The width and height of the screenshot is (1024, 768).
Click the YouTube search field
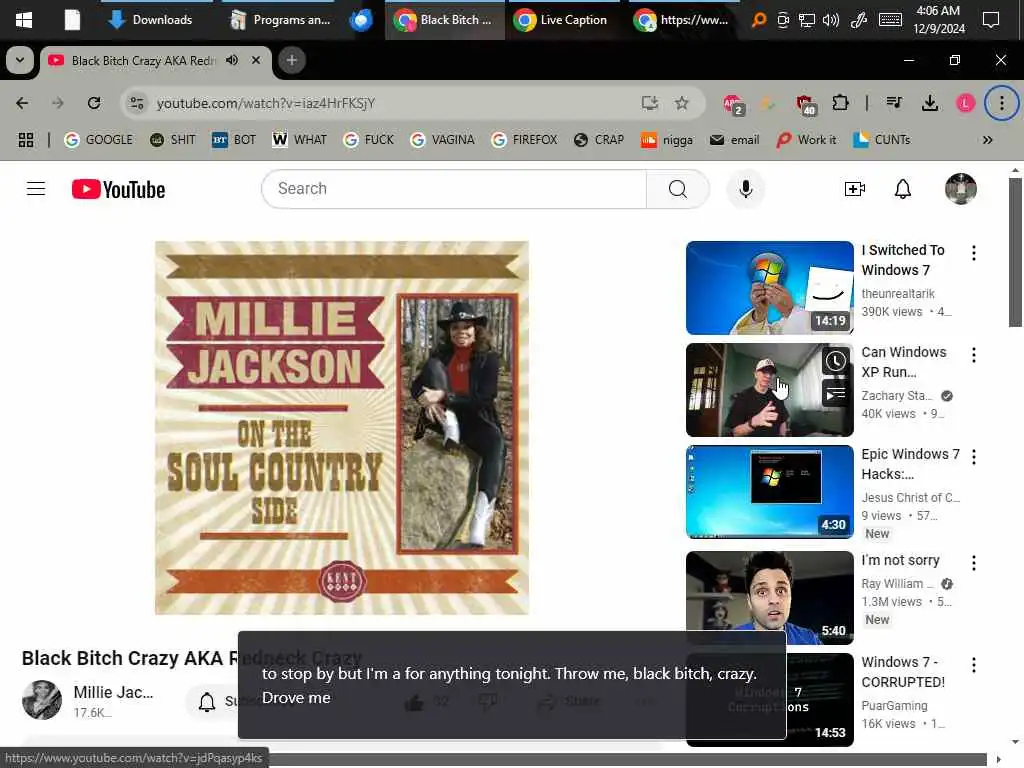454,189
